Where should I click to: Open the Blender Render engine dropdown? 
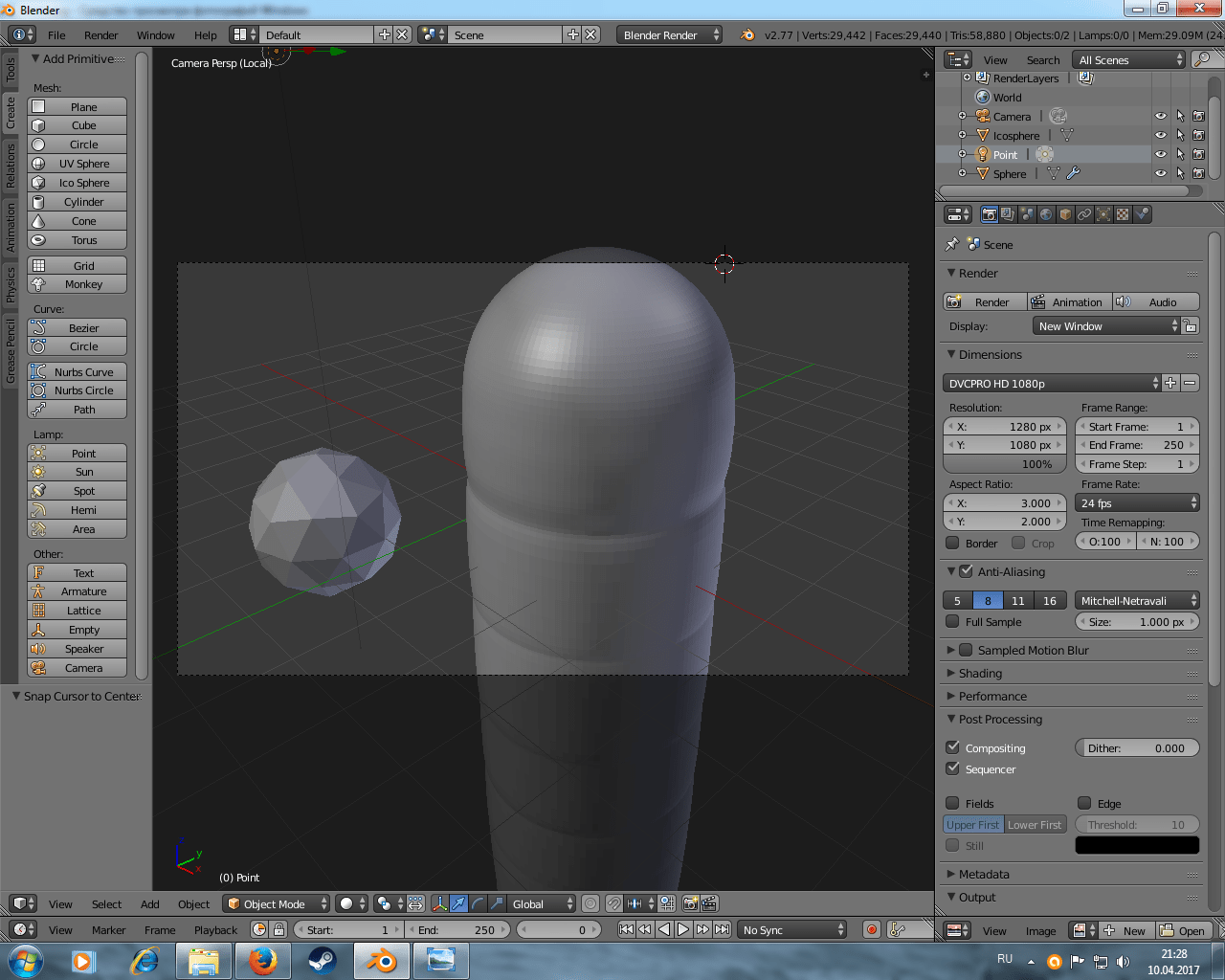pos(668,33)
